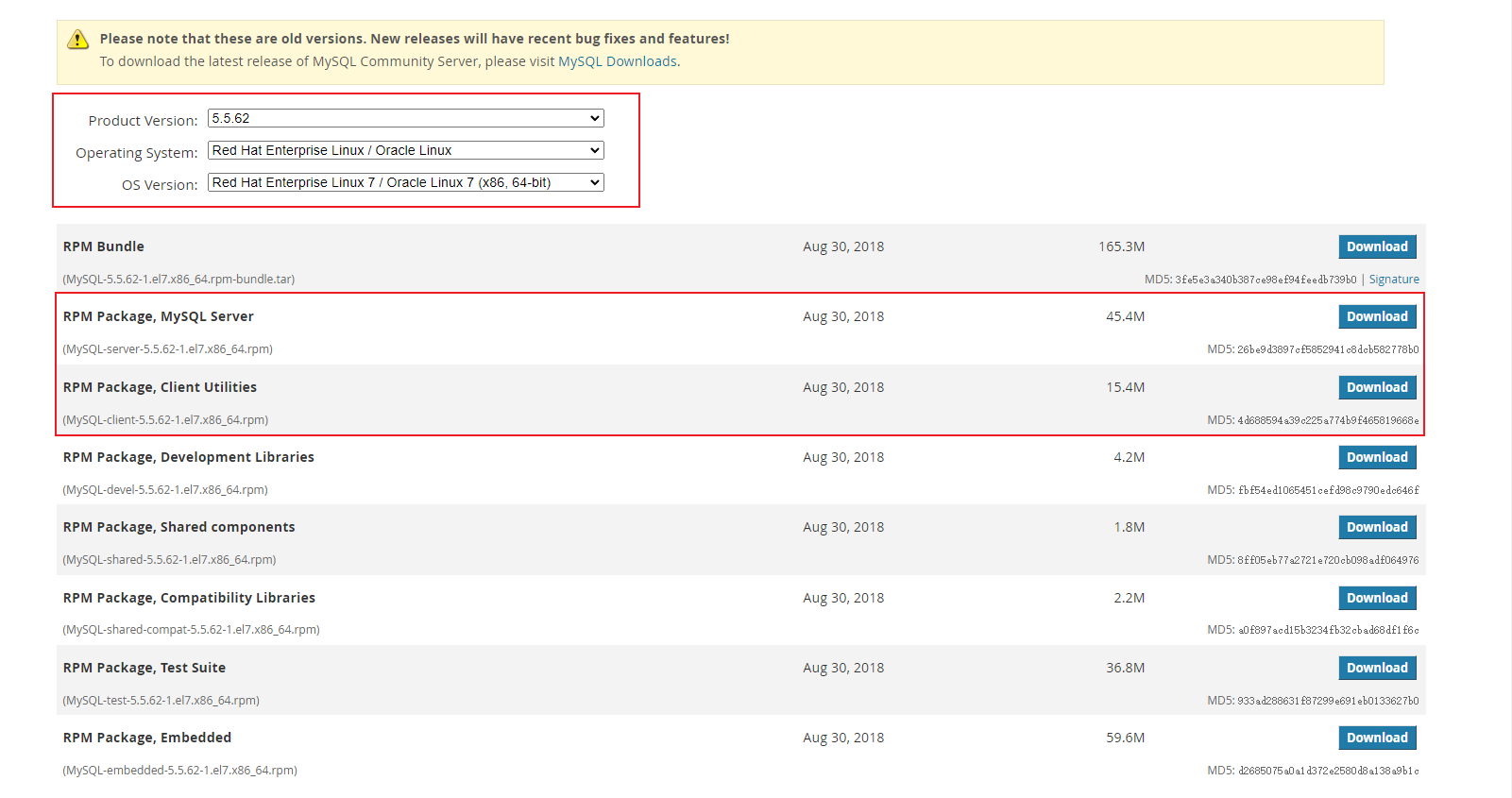Download the RPM Bundle
Viewport: 1512px width, 798px height.
1377,246
